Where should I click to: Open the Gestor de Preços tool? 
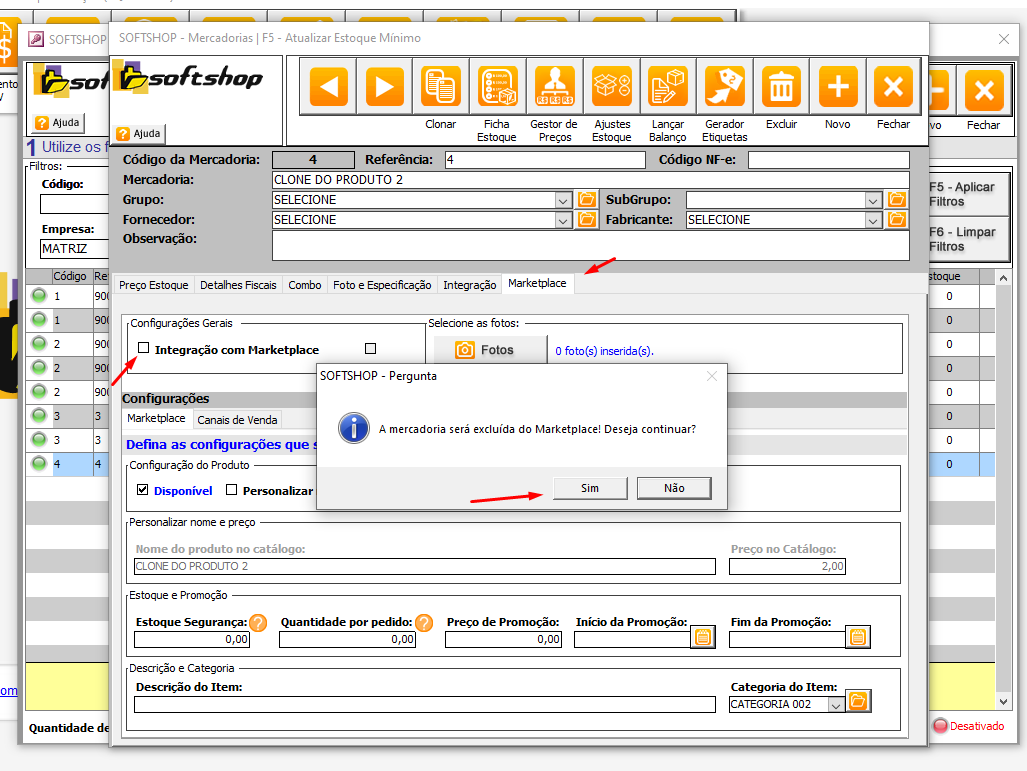[x=553, y=88]
